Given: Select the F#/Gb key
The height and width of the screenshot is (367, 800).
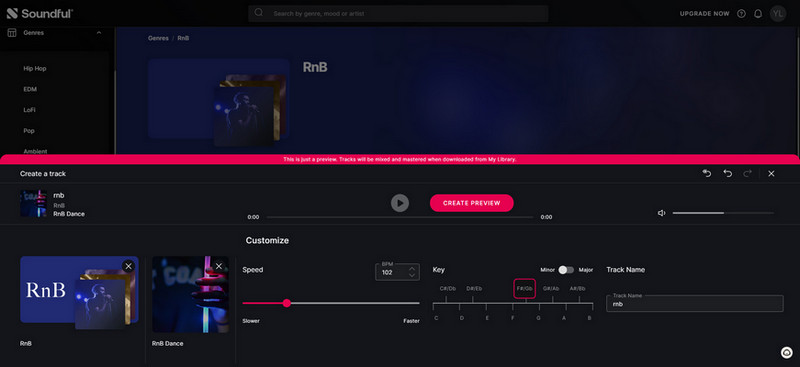Looking at the screenshot, I should 524,288.
